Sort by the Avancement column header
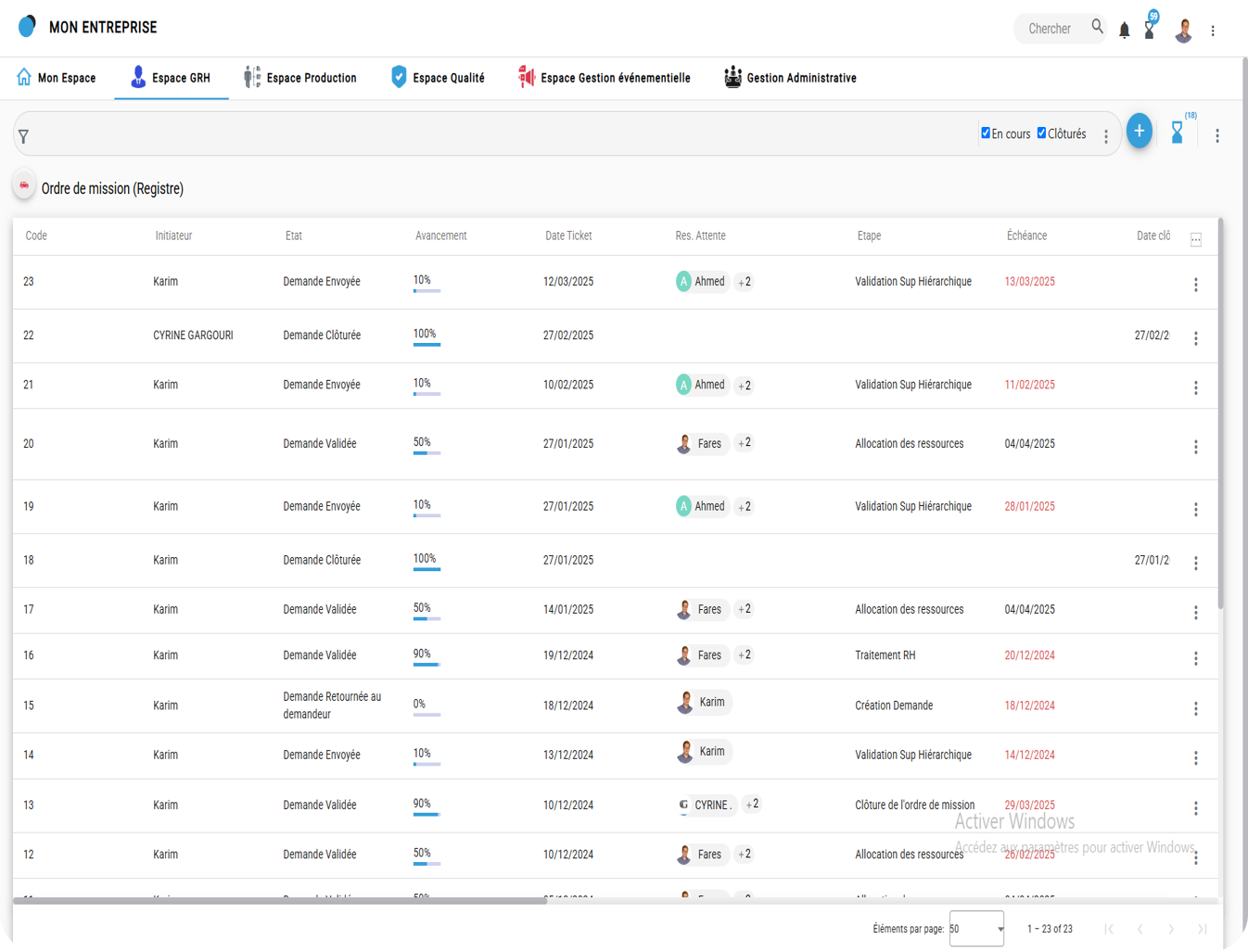This screenshot has width=1248, height=952. pos(440,235)
